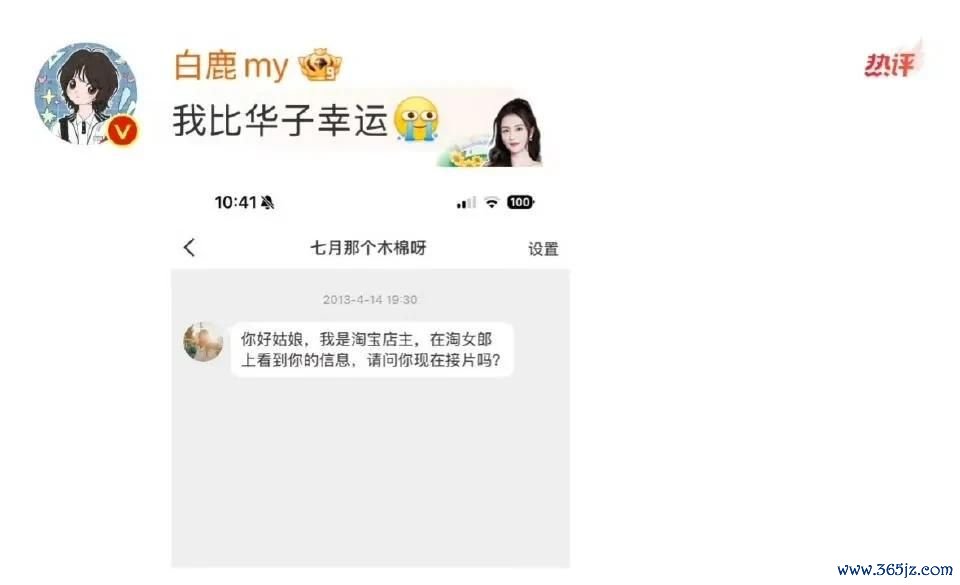Image resolution: width=960 pixels, height=585 pixels.
Task: Open the 白鹿 my username profile
Action: pos(231,65)
